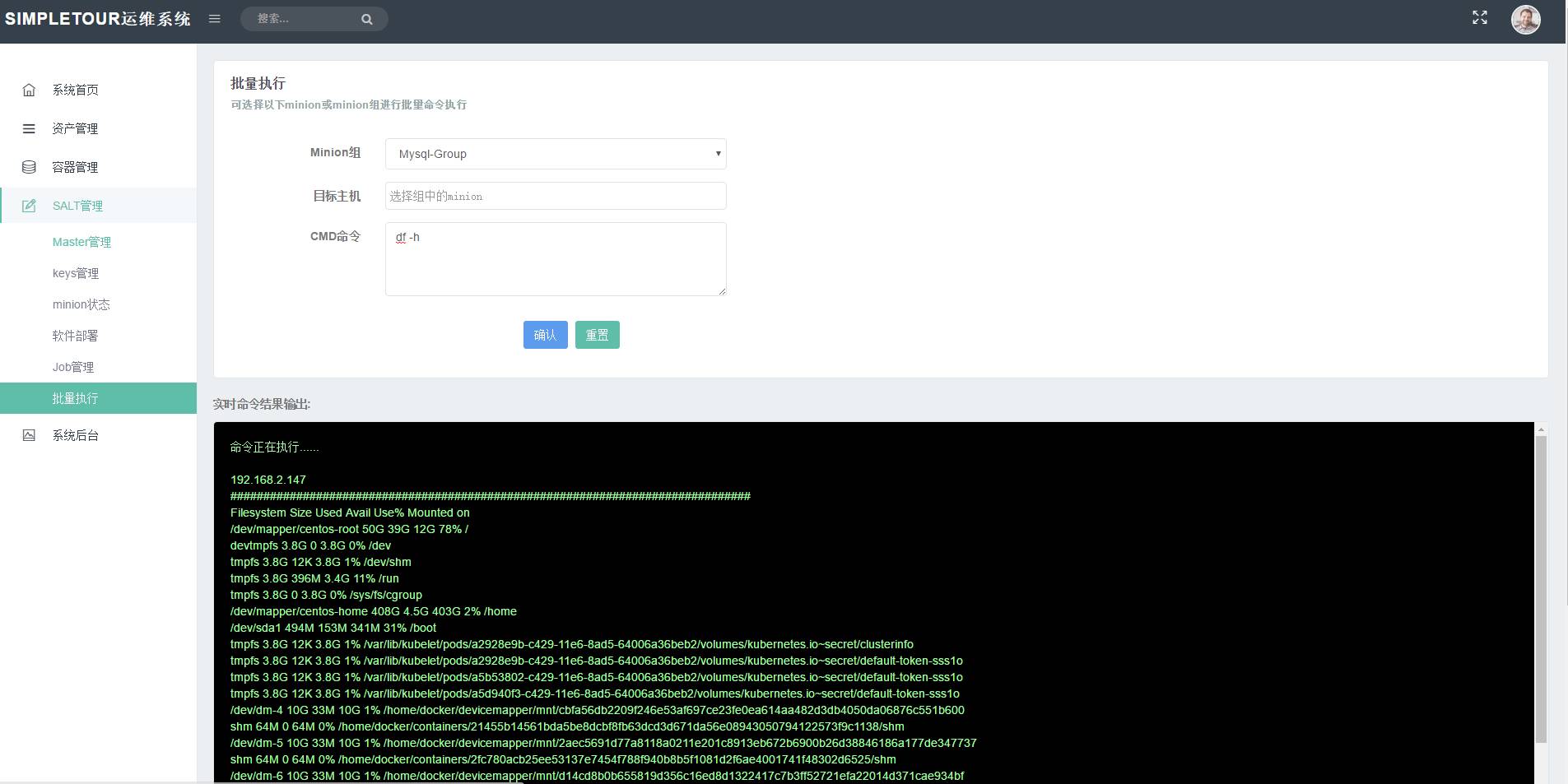
Task: Open the Minion组 dropdown showing Mysql-Group
Action: coord(556,154)
